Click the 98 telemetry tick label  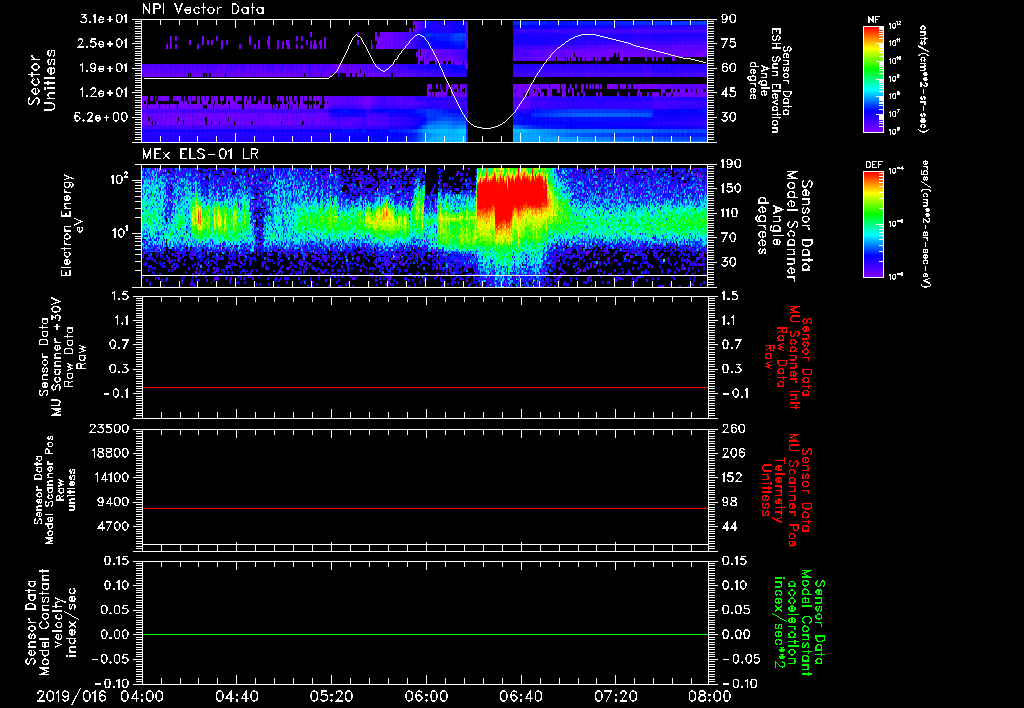tap(729, 502)
